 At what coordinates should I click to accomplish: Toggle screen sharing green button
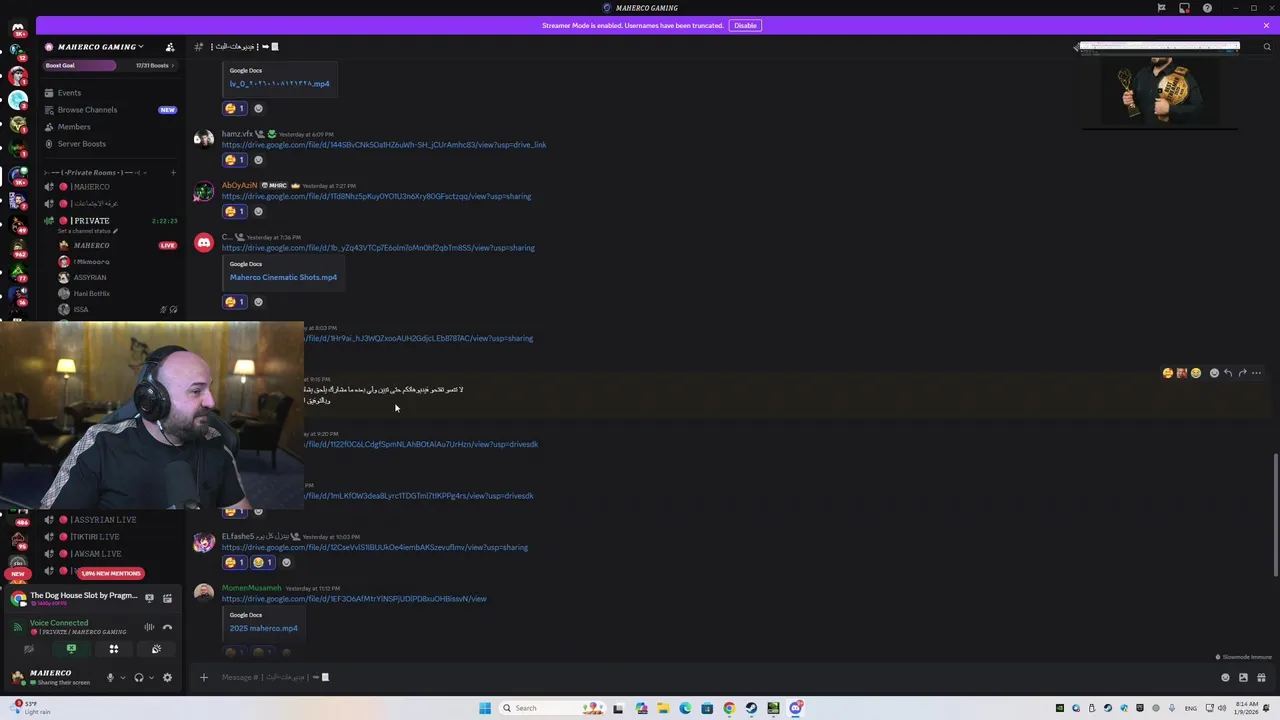pyautogui.click(x=71, y=649)
